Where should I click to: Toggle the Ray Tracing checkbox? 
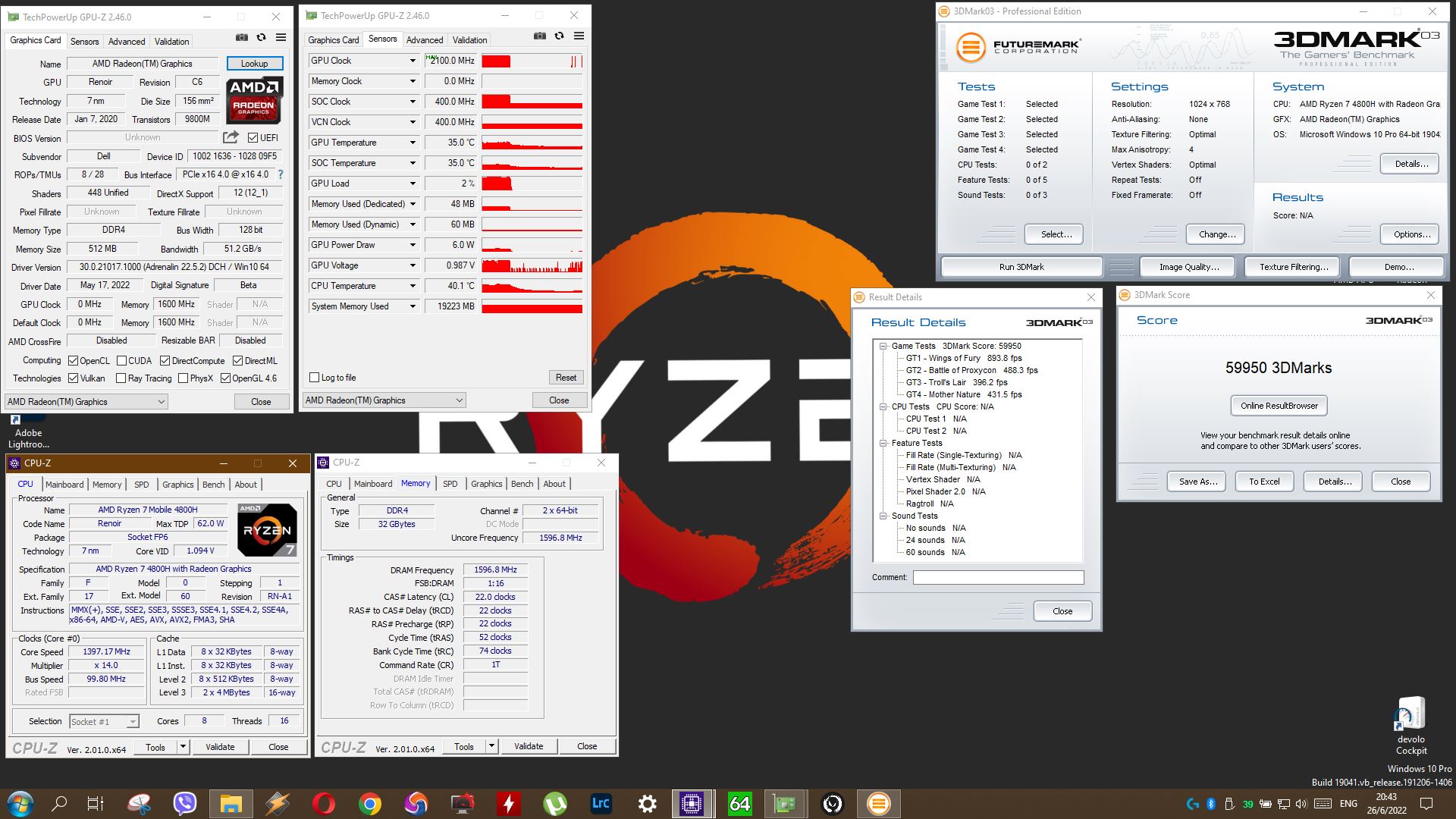[x=121, y=378]
